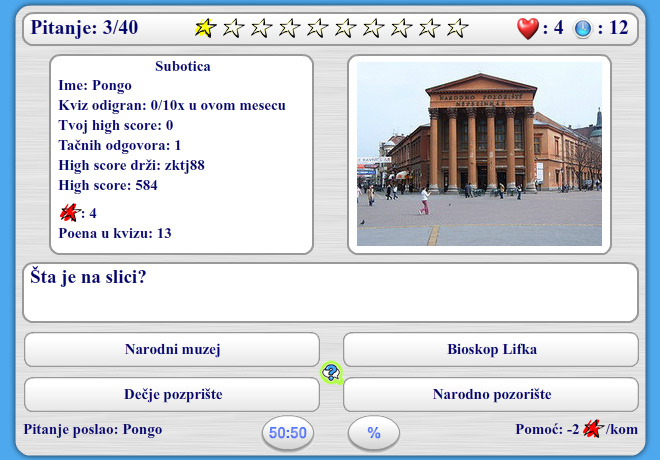
Task: Click High score drži: zktj88 text
Action: click(132, 165)
